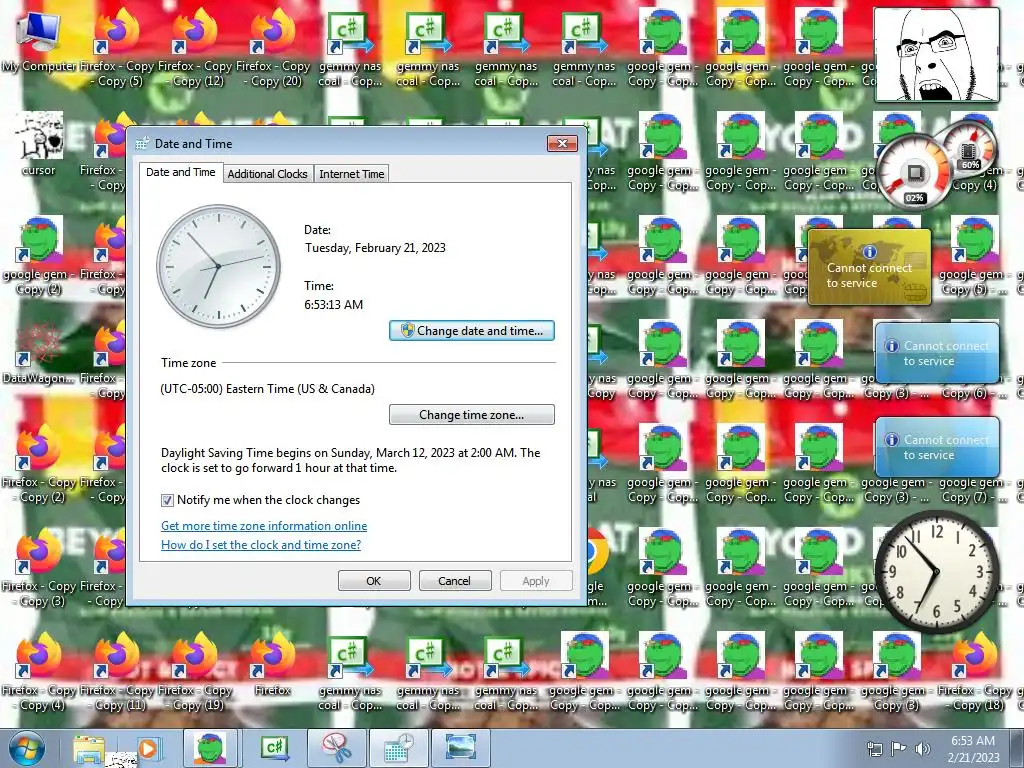Select Firefox - Copy - Copy (4) icon
The width and height of the screenshot is (1024, 768).
click(x=39, y=672)
